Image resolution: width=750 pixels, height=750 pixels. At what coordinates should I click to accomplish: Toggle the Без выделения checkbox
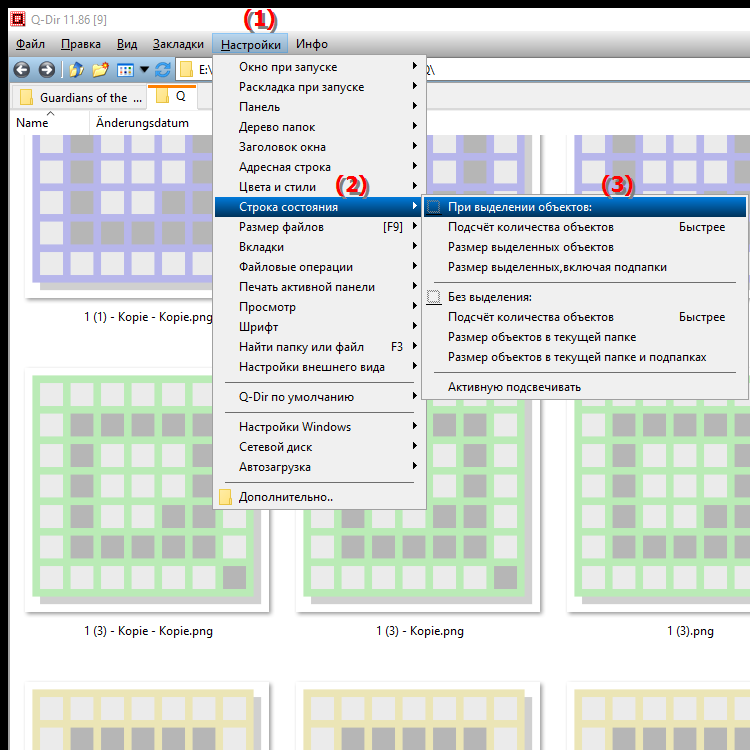click(433, 297)
